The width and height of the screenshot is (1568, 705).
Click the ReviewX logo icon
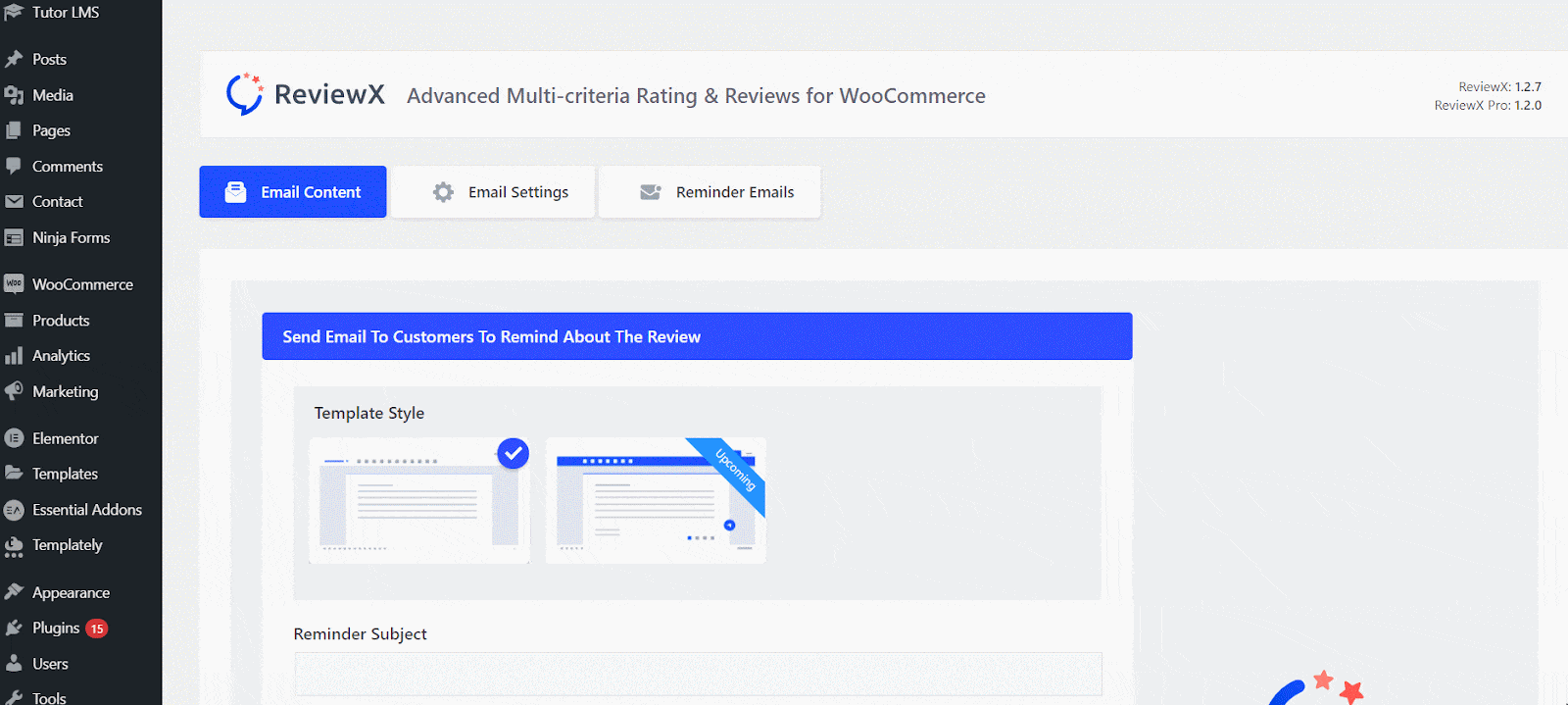click(245, 94)
